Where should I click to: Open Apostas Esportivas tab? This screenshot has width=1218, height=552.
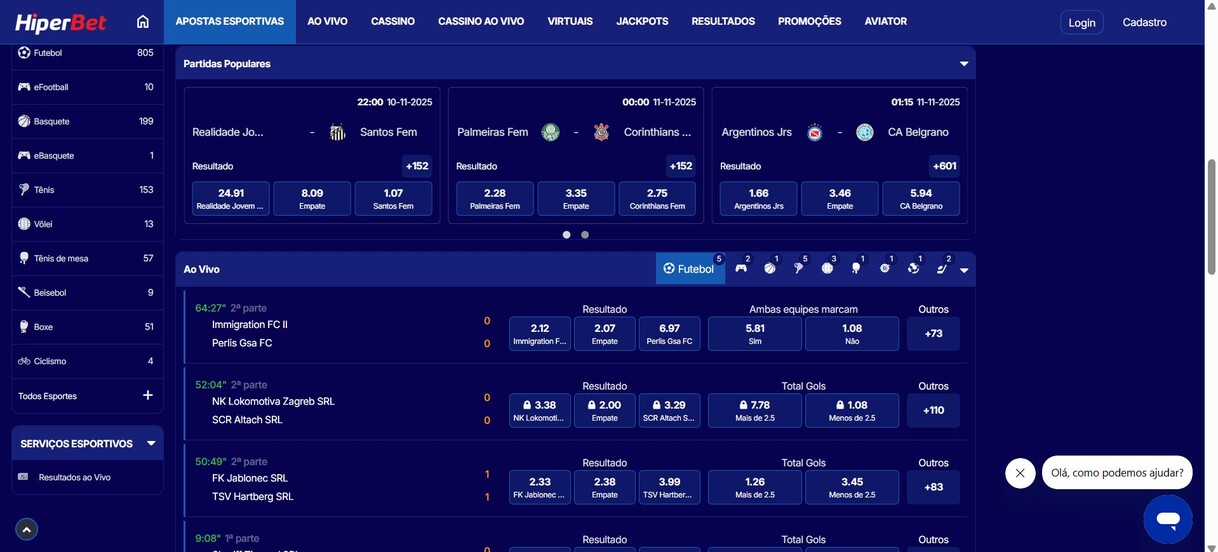[x=230, y=21]
